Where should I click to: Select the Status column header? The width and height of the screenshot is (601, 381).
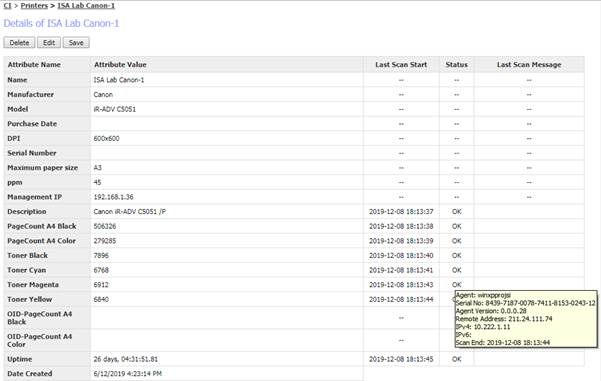tap(456, 65)
